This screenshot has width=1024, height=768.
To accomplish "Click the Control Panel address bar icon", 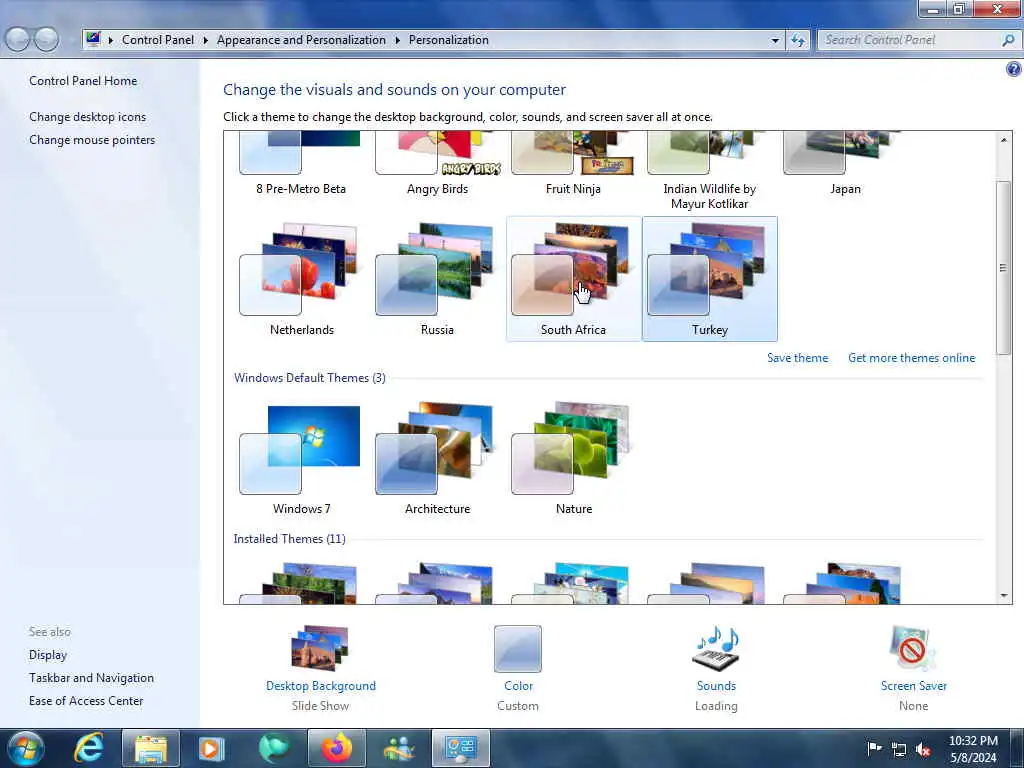I will point(93,39).
